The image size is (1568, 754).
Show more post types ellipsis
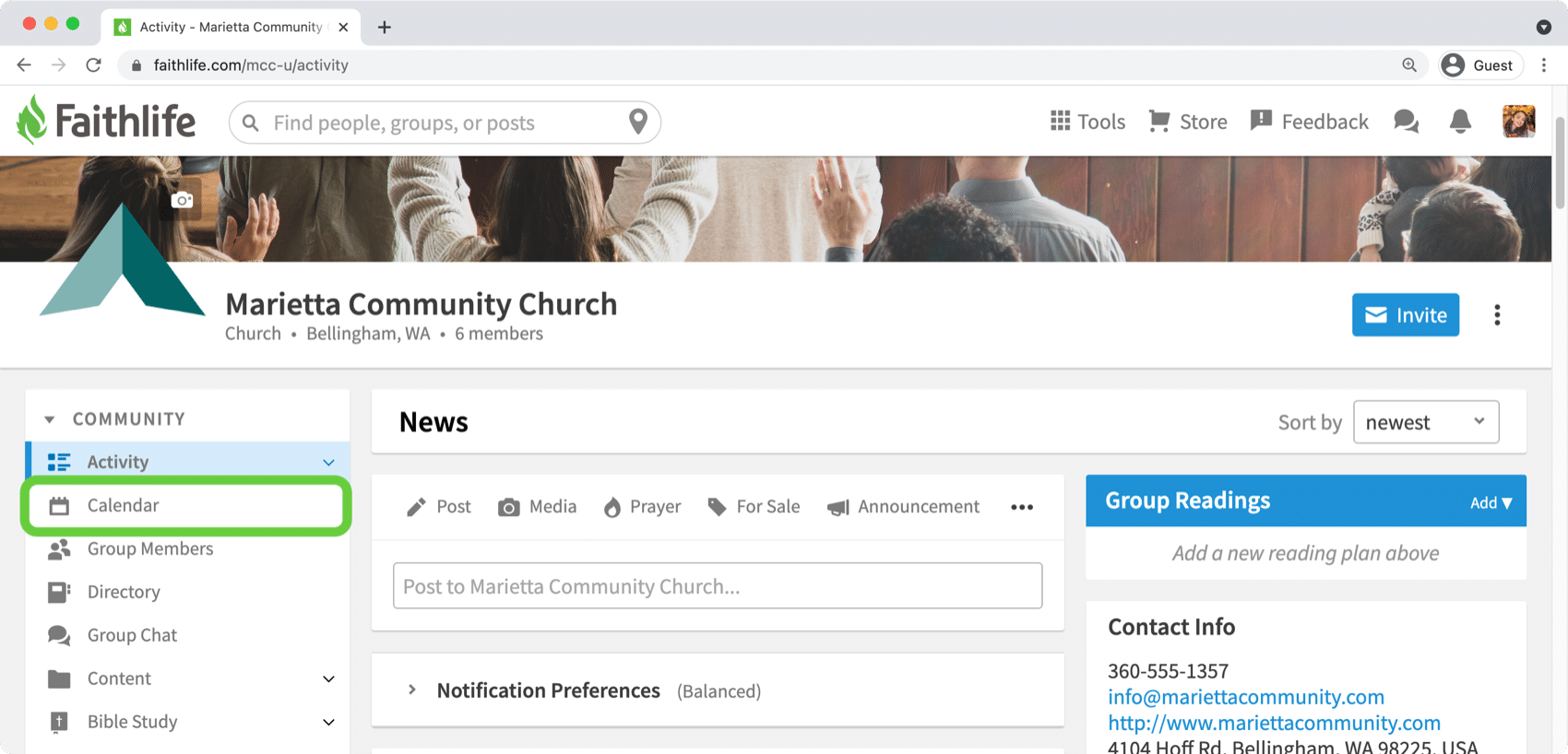1022,507
